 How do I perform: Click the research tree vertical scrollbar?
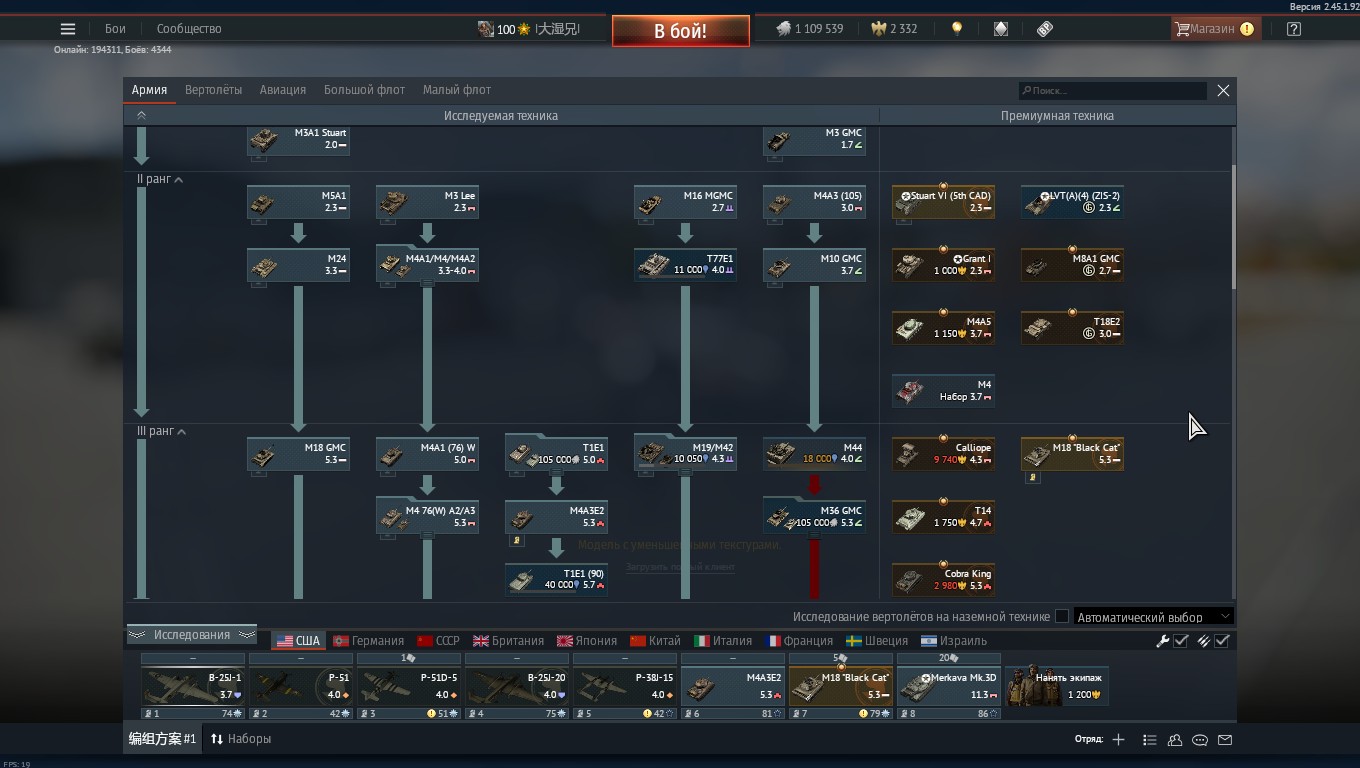(x=1233, y=228)
